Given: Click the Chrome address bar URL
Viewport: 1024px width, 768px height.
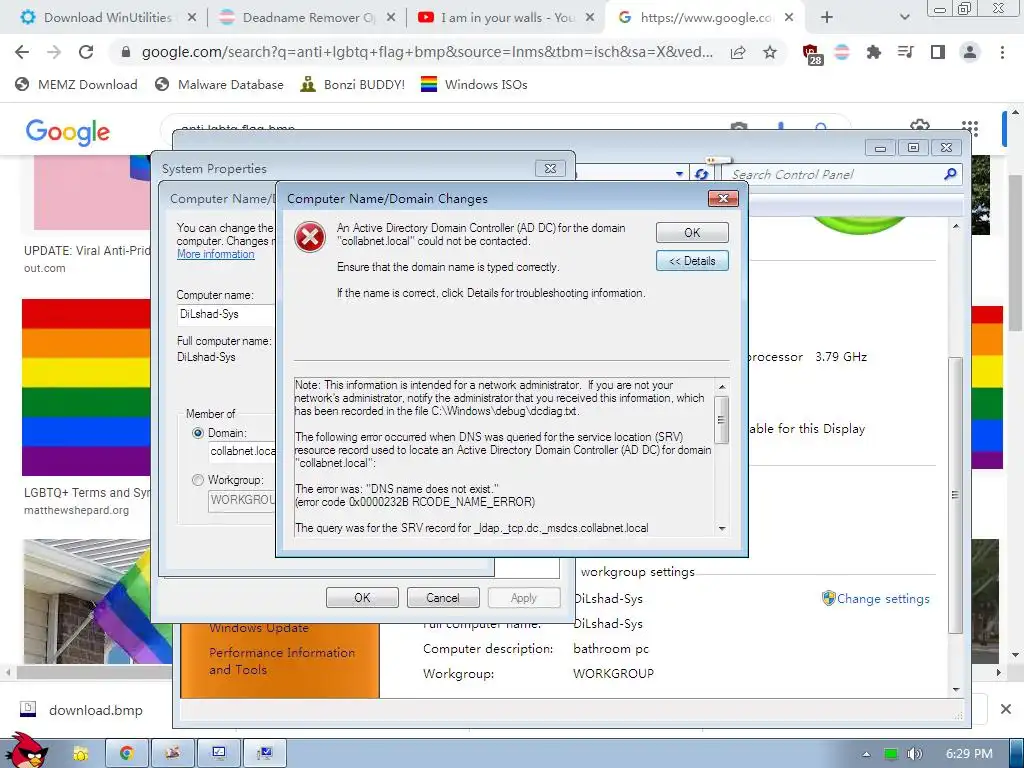Looking at the screenshot, I should 427,52.
